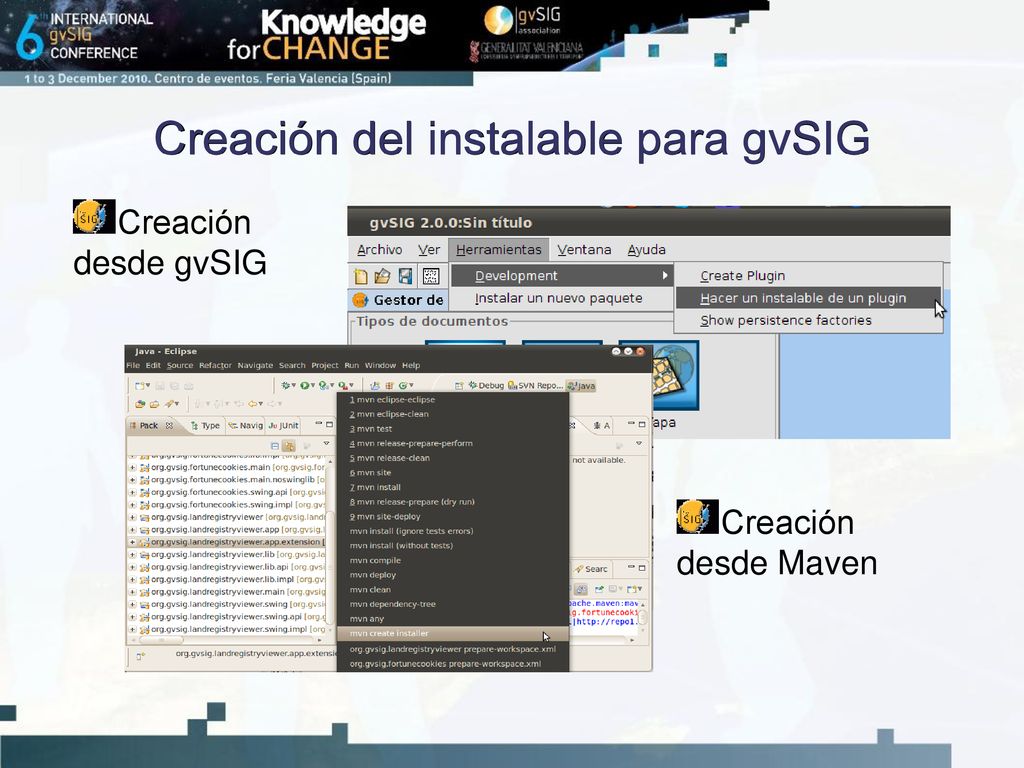Open Package Explorer view menu triangle
This screenshot has width=1024, height=768.
pos(327,443)
